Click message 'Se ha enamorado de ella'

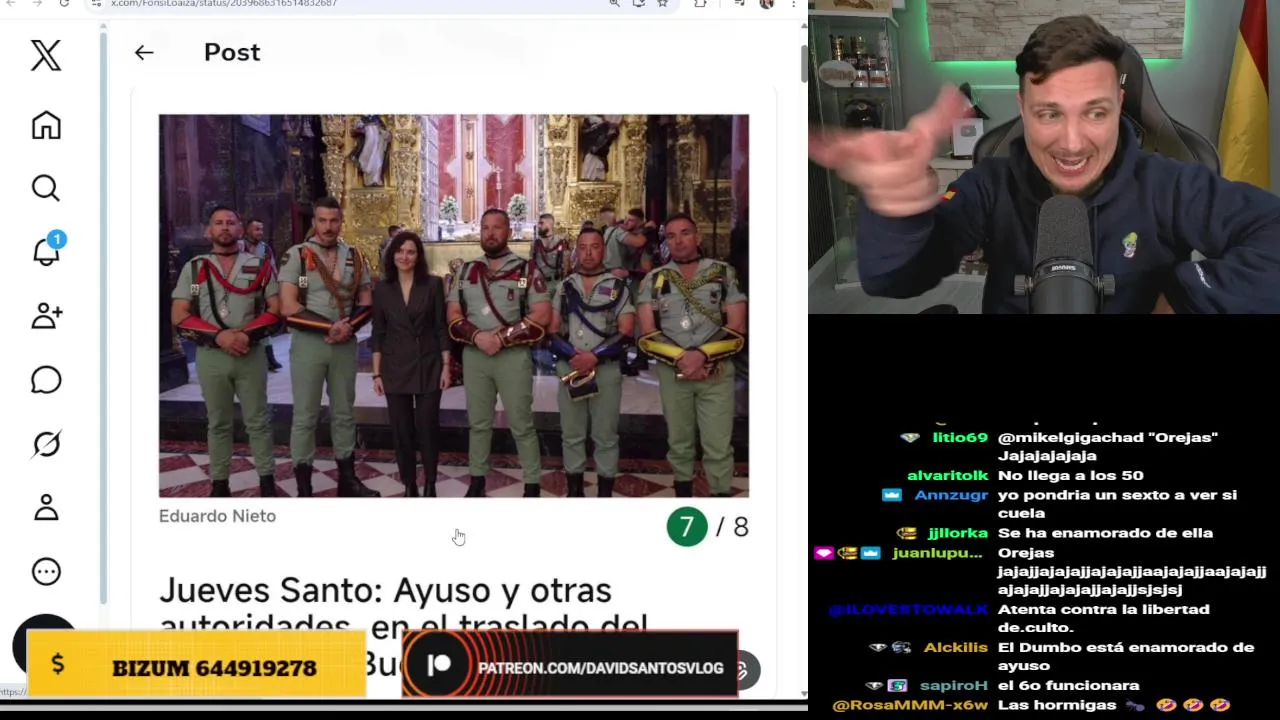tap(1105, 533)
